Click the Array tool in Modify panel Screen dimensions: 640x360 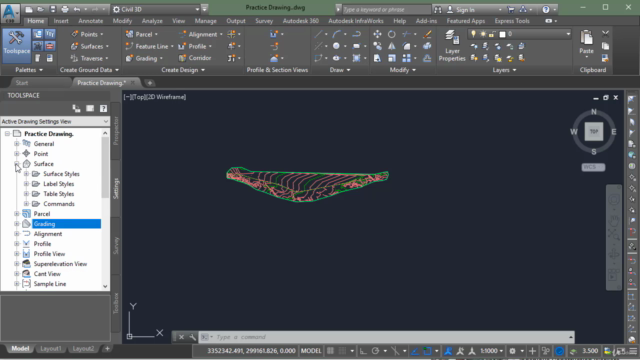coord(407,58)
